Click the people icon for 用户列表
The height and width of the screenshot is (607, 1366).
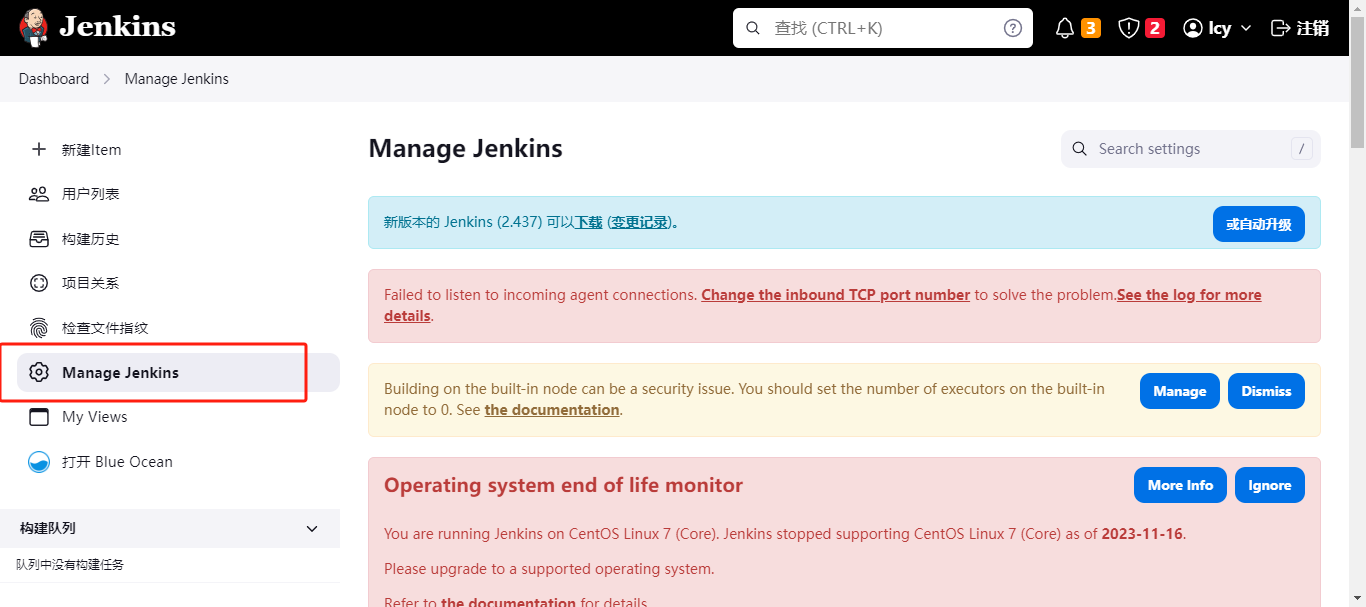pyautogui.click(x=39, y=194)
